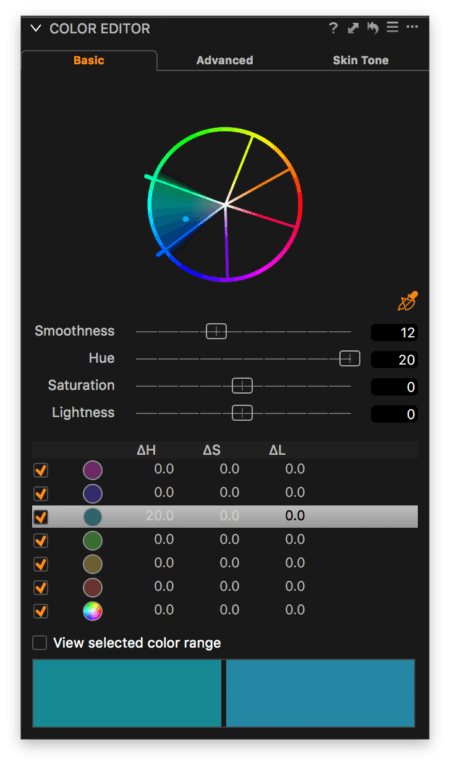Image resolution: width=450 pixels, height=765 pixels.
Task: Click the Hue value field showing 20
Action: pyautogui.click(x=394, y=360)
